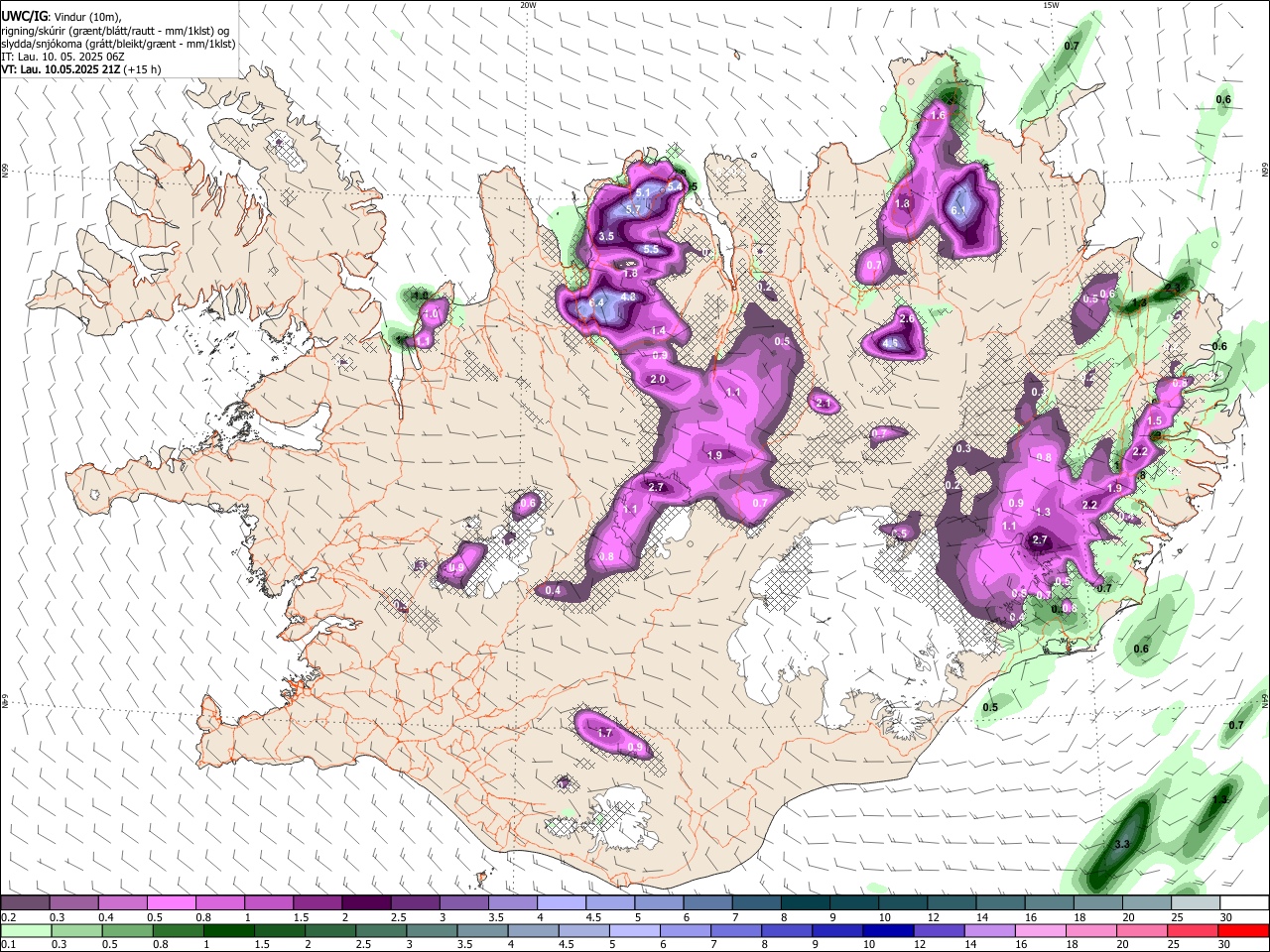Click the 14–16 swatch in the sleet/snow legend
Image resolution: width=1270 pixels, height=952 pixels.
coord(1001,903)
